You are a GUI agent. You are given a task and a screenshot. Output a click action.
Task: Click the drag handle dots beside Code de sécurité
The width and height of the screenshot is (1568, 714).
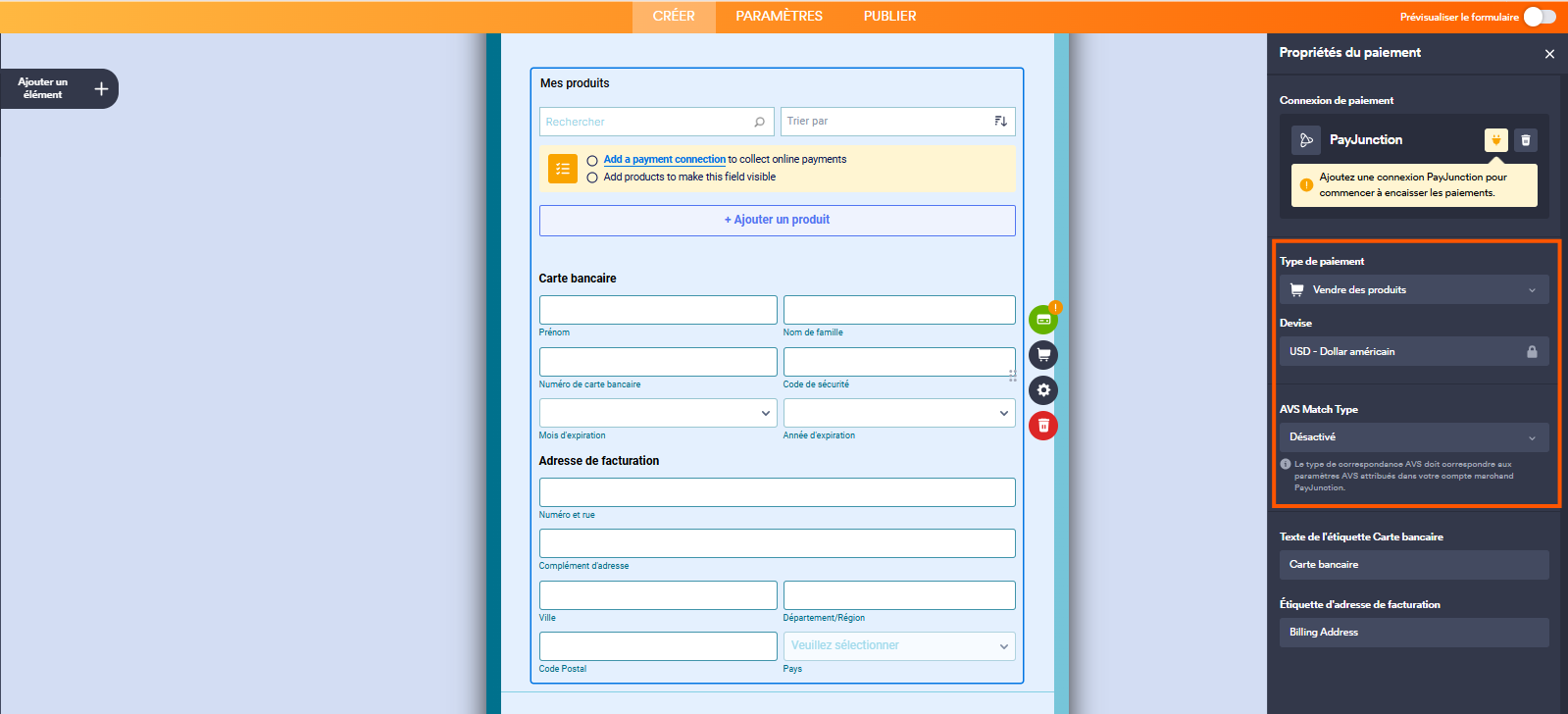pos(1012,376)
